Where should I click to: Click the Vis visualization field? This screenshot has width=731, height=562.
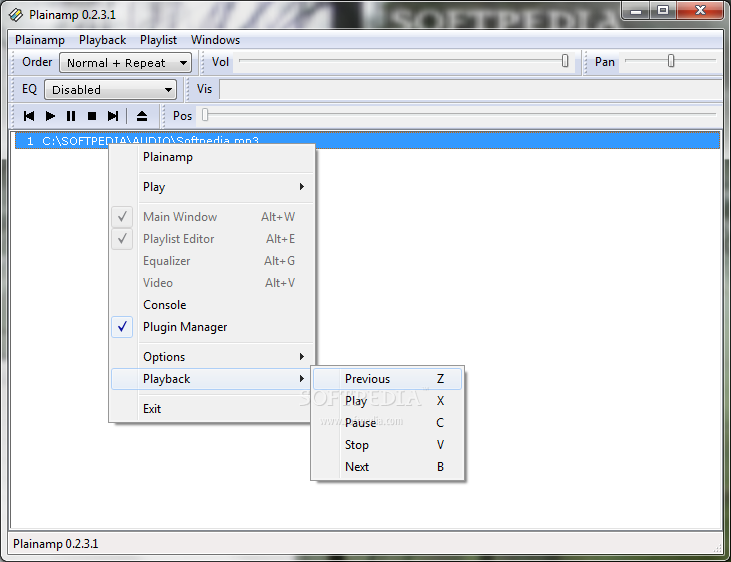[x=470, y=89]
